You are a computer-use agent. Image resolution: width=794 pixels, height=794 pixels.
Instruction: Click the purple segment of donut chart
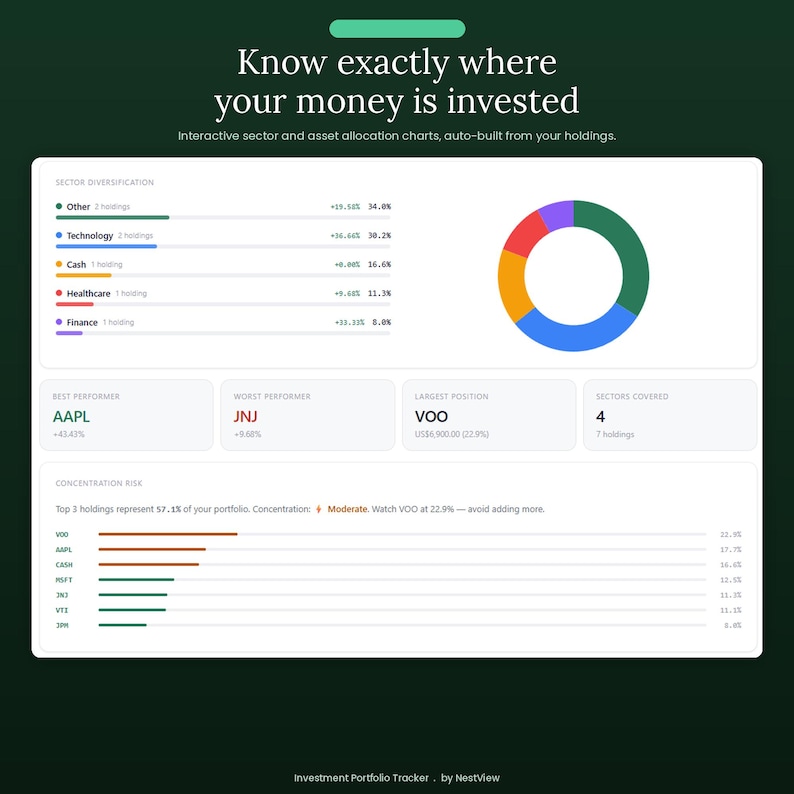pyautogui.click(x=558, y=215)
